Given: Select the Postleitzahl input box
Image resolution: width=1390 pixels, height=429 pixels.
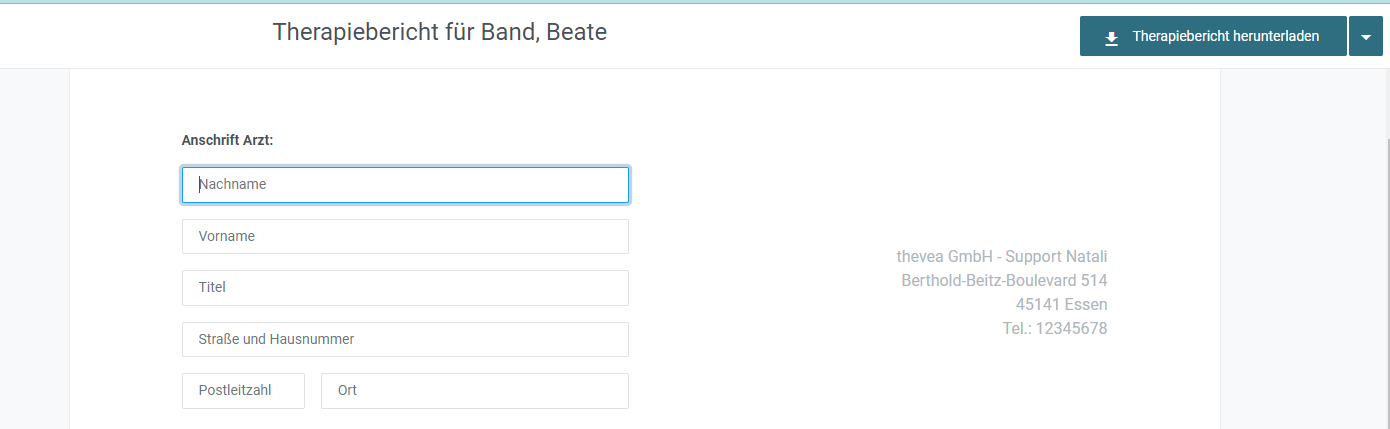Looking at the screenshot, I should click(243, 390).
